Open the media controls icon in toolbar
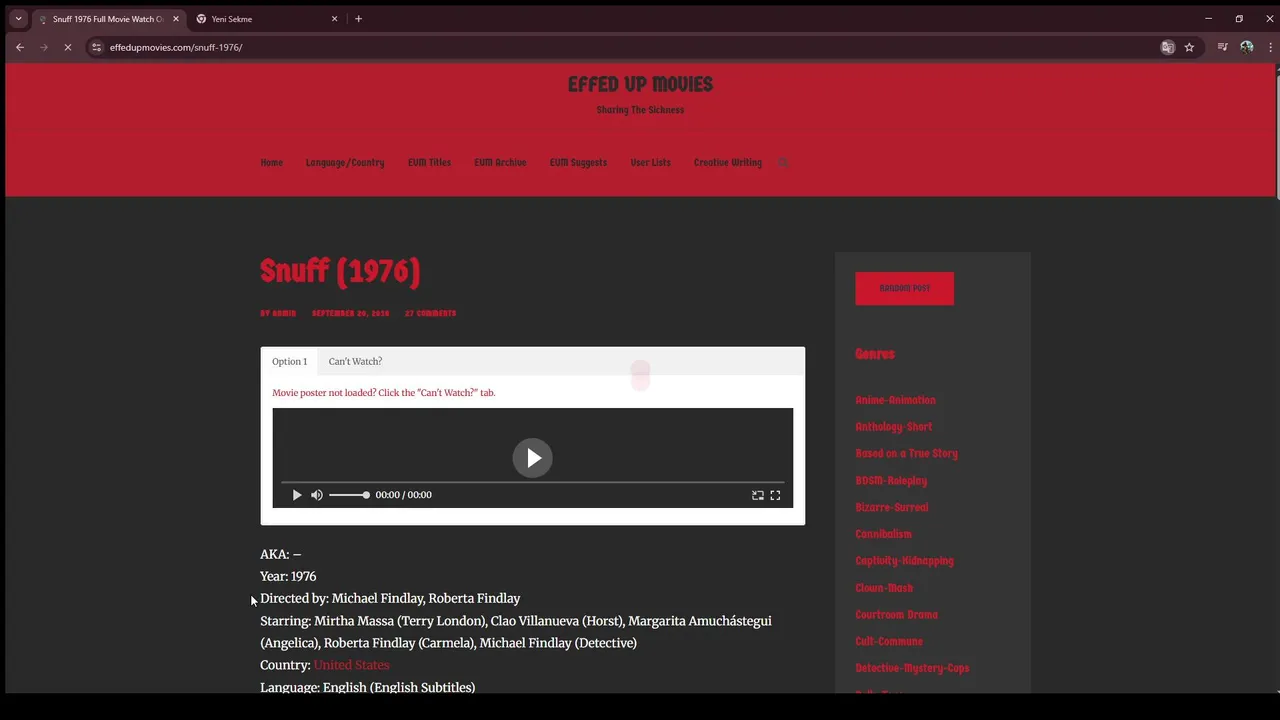 pos(1222,47)
